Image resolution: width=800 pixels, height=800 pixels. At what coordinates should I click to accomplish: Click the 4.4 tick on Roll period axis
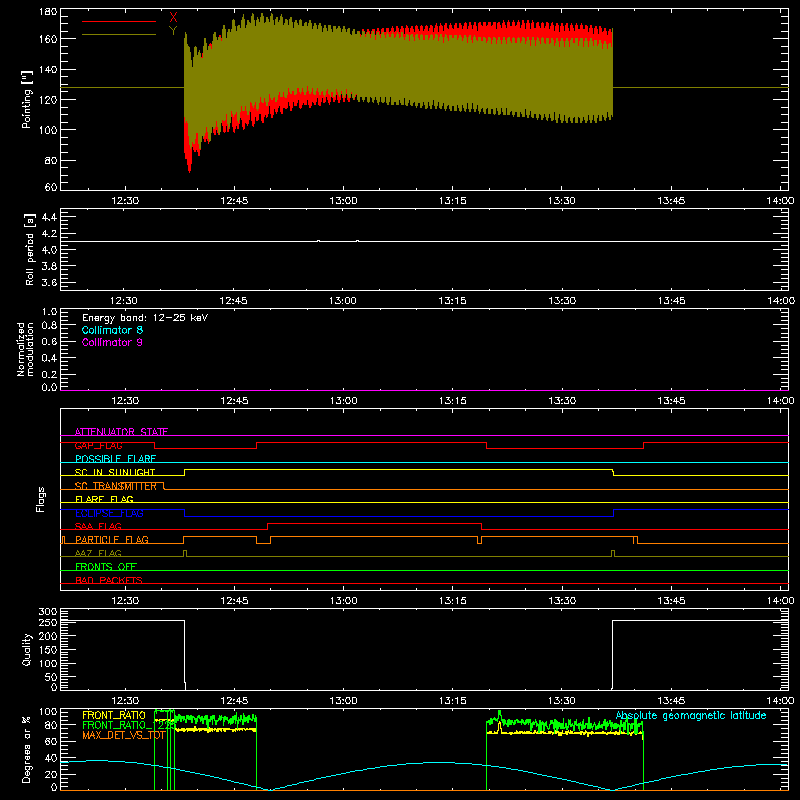click(49, 217)
